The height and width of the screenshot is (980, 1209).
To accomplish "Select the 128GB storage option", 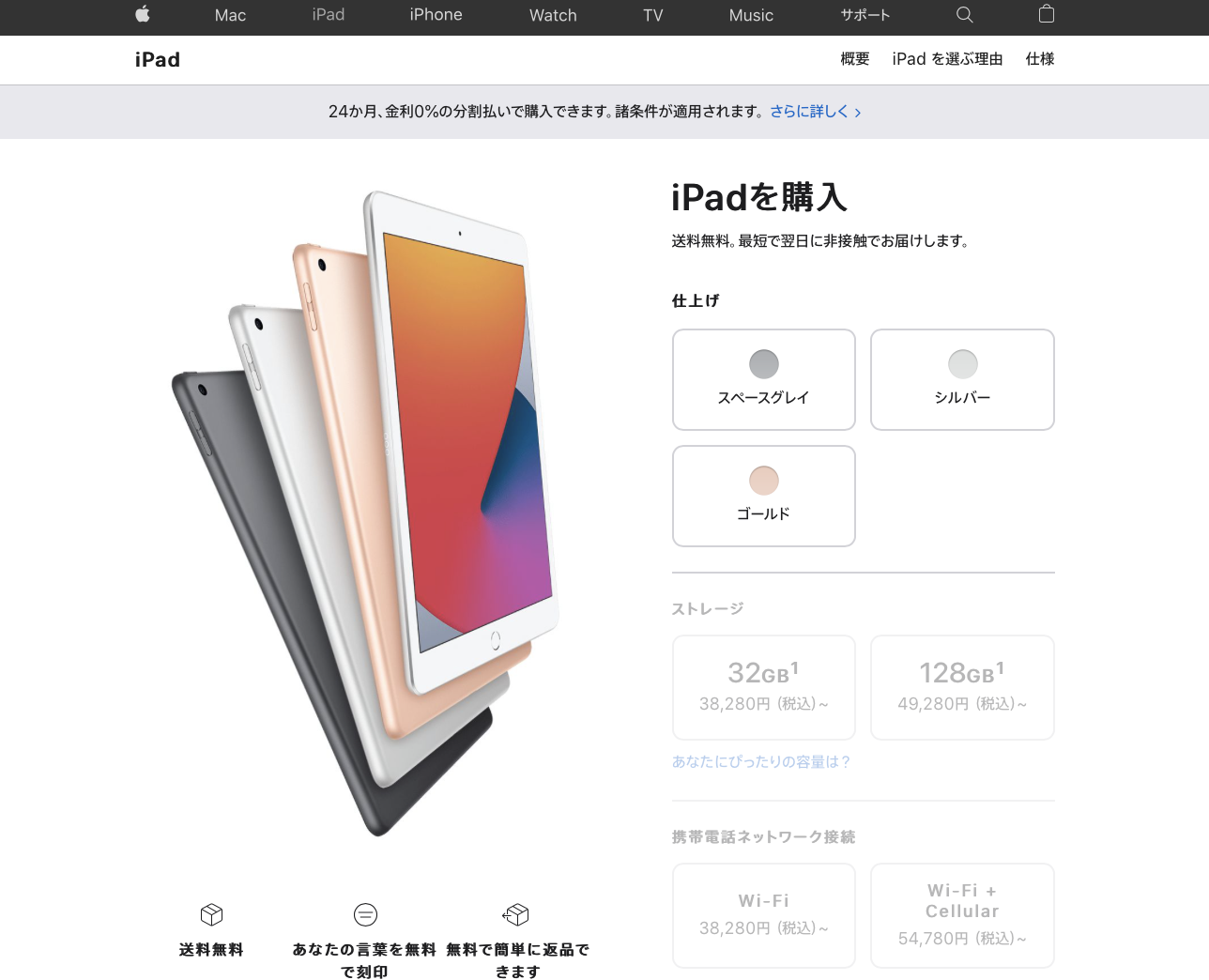I will (x=962, y=687).
